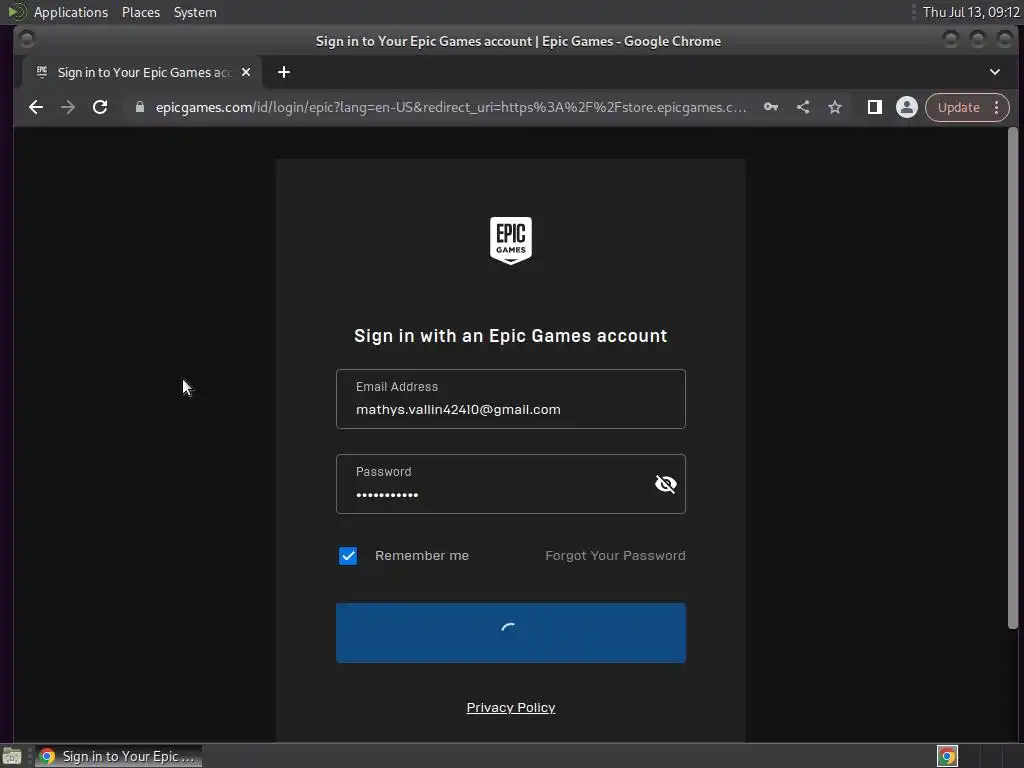Click the Chrome forward arrow
The width and height of the screenshot is (1024, 768).
coord(68,107)
